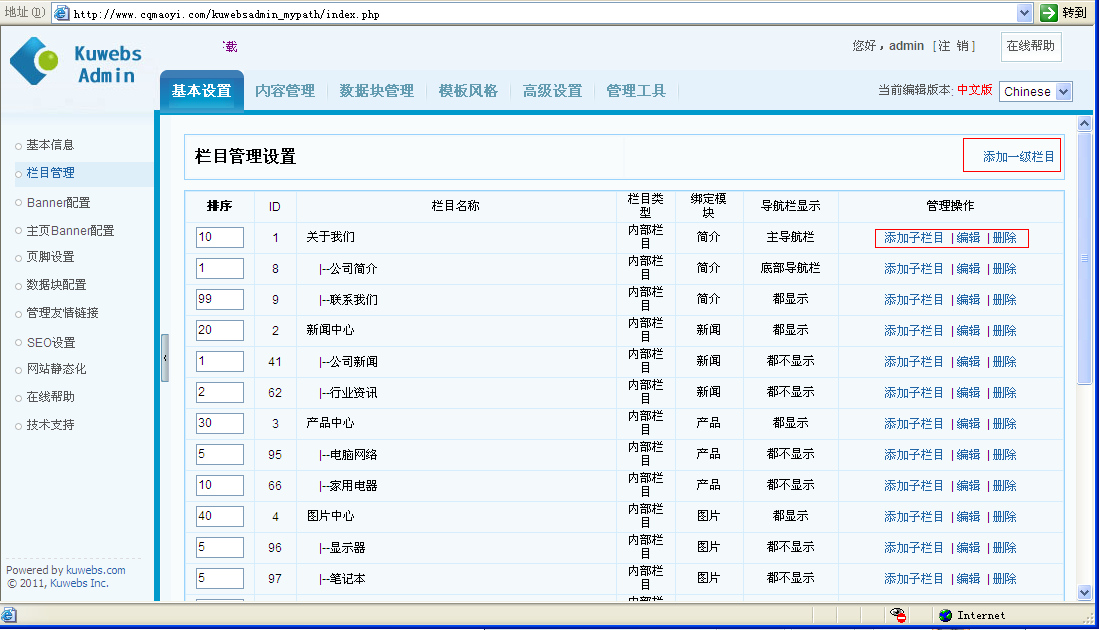Viewport: 1099px width, 630px height.
Task: Click the Kuwebs Admin logo
Action: coord(76,62)
